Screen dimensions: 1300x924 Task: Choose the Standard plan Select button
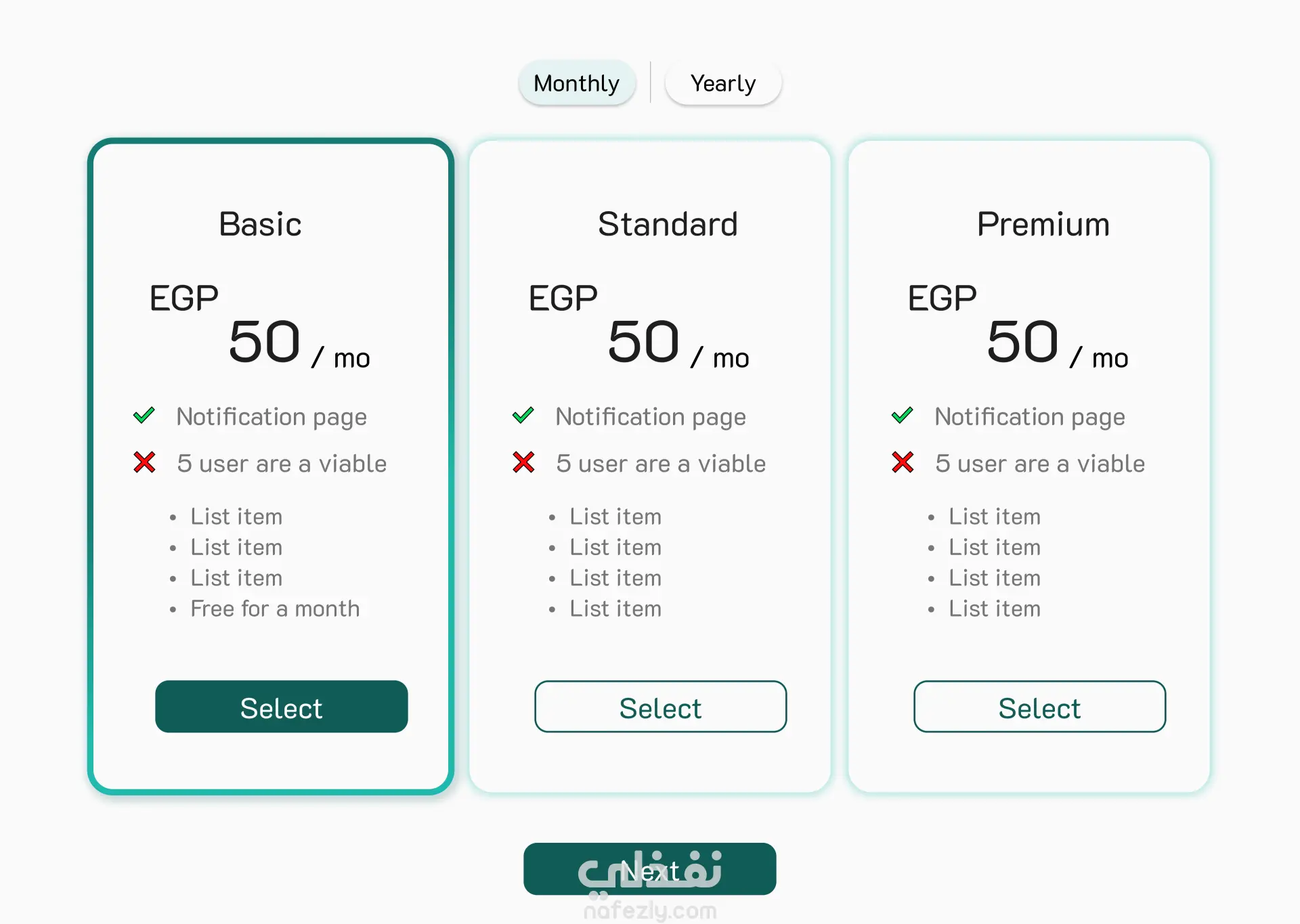coord(661,707)
